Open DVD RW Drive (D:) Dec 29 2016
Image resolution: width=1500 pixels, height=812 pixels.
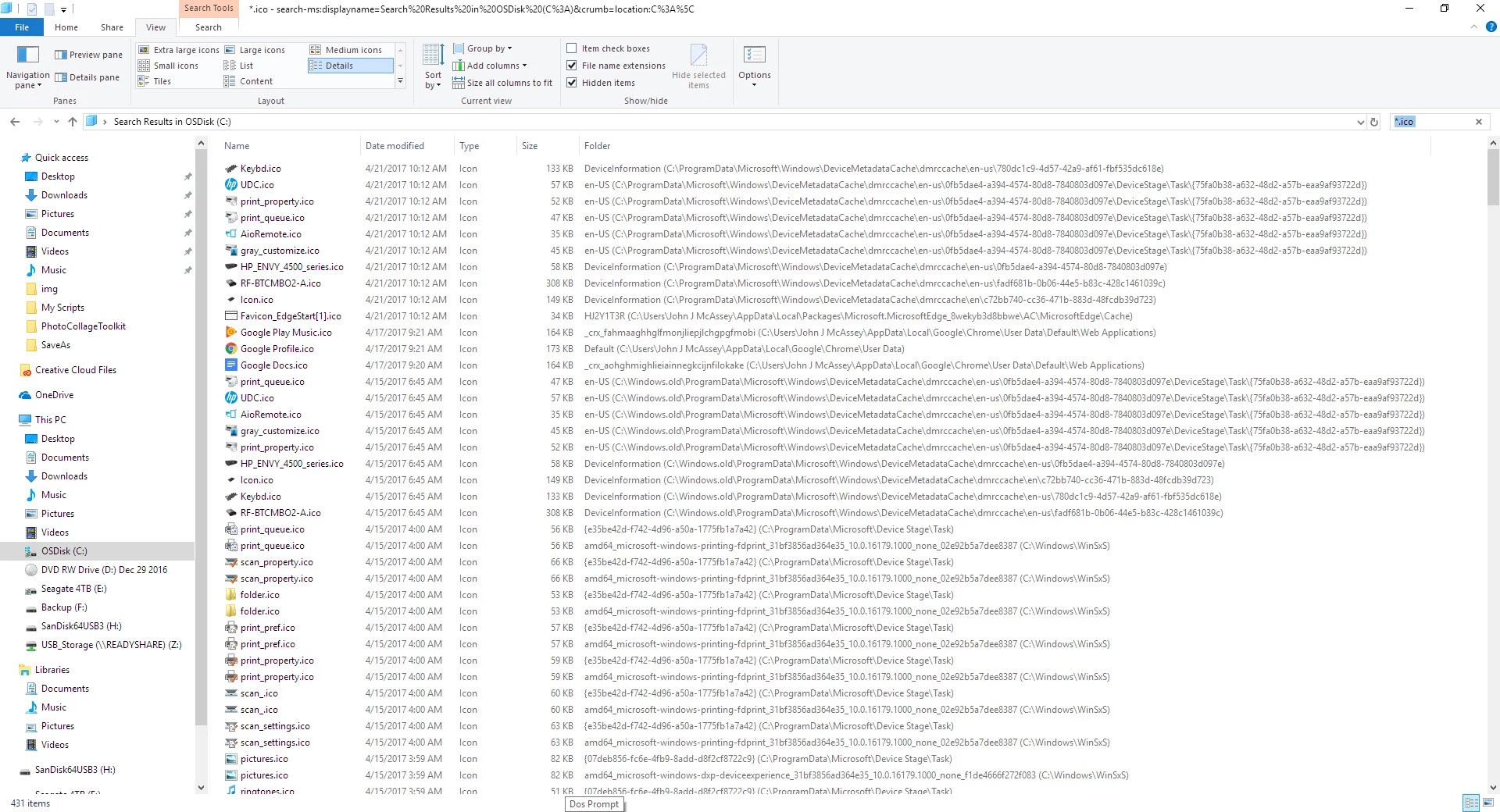coord(104,570)
